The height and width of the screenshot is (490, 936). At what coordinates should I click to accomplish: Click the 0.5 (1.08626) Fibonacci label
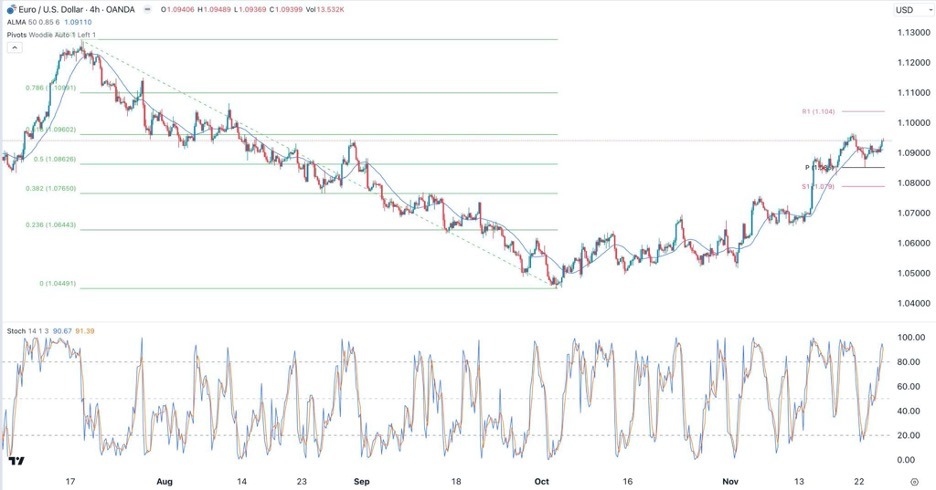coord(54,159)
